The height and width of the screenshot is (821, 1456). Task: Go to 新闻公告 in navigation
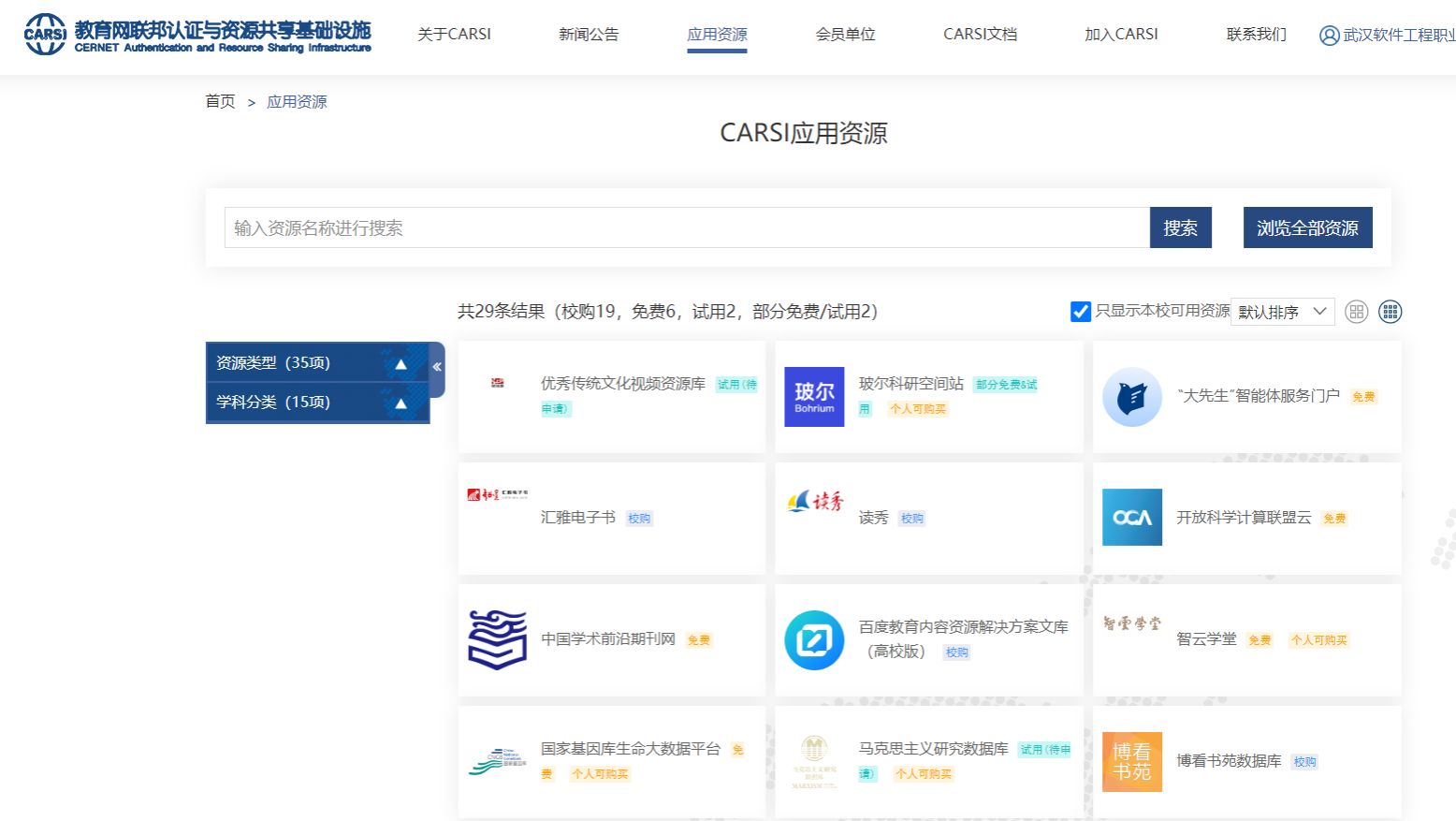[x=589, y=35]
